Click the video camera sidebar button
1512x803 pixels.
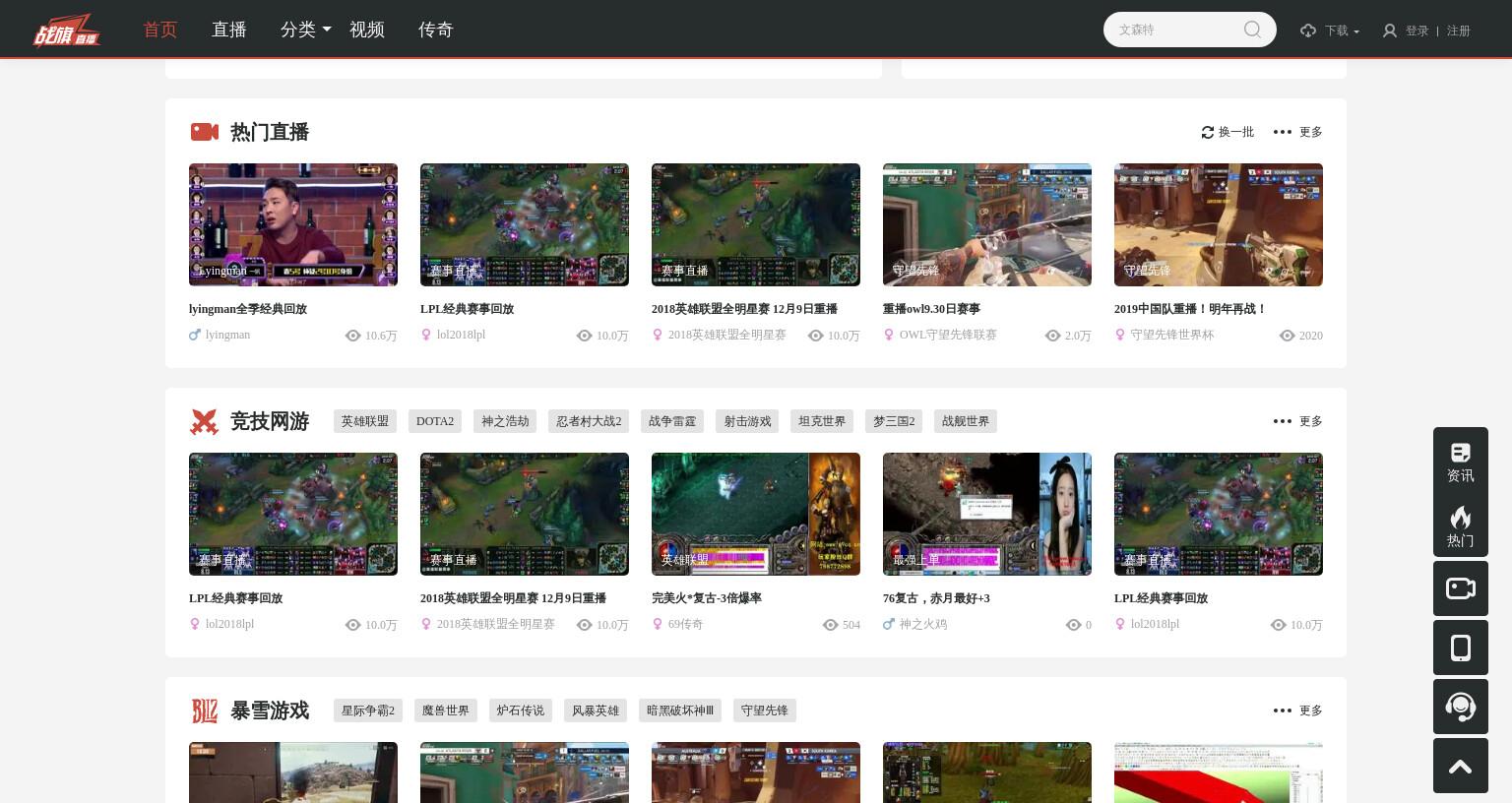pyautogui.click(x=1461, y=588)
